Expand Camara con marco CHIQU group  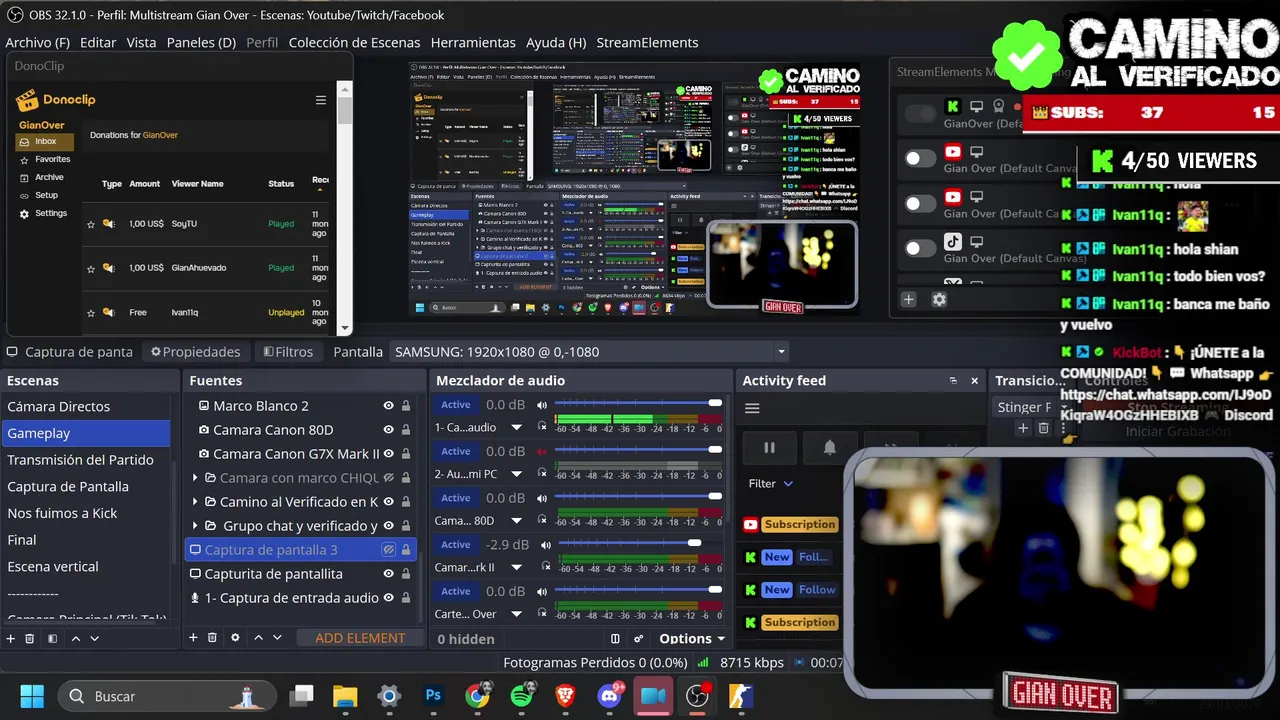coord(195,478)
